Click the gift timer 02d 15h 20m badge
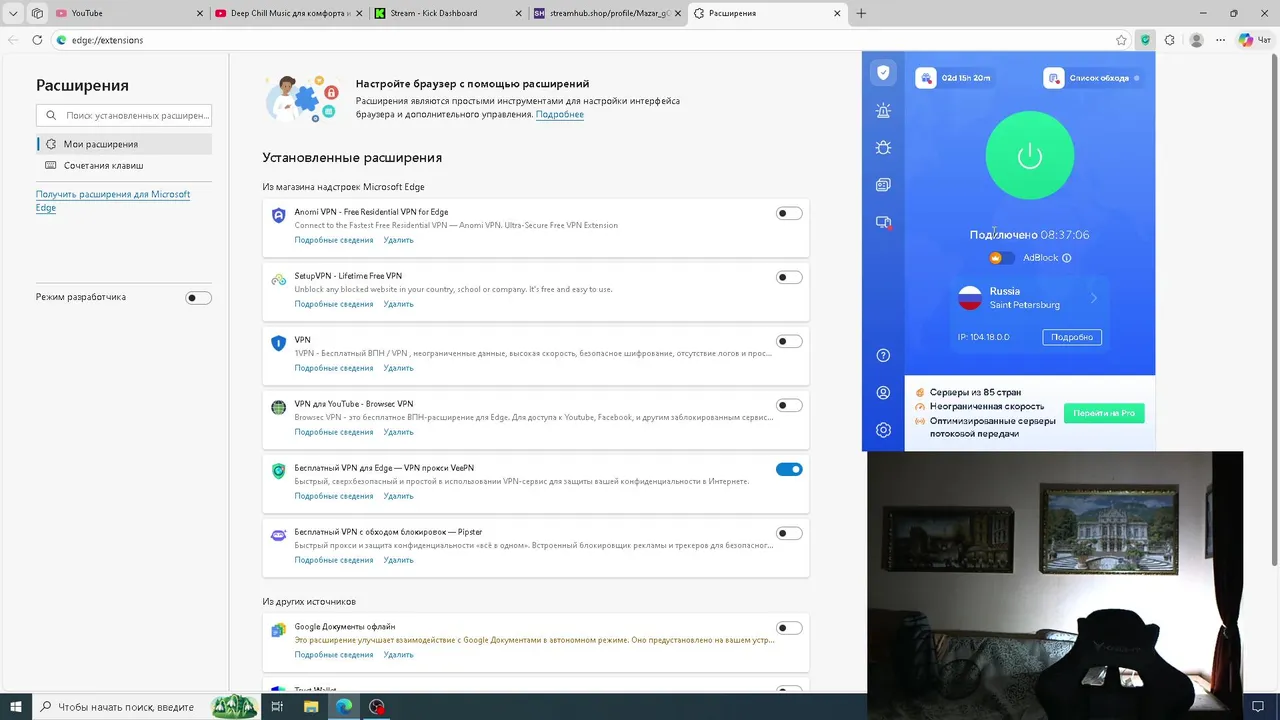 click(x=955, y=77)
